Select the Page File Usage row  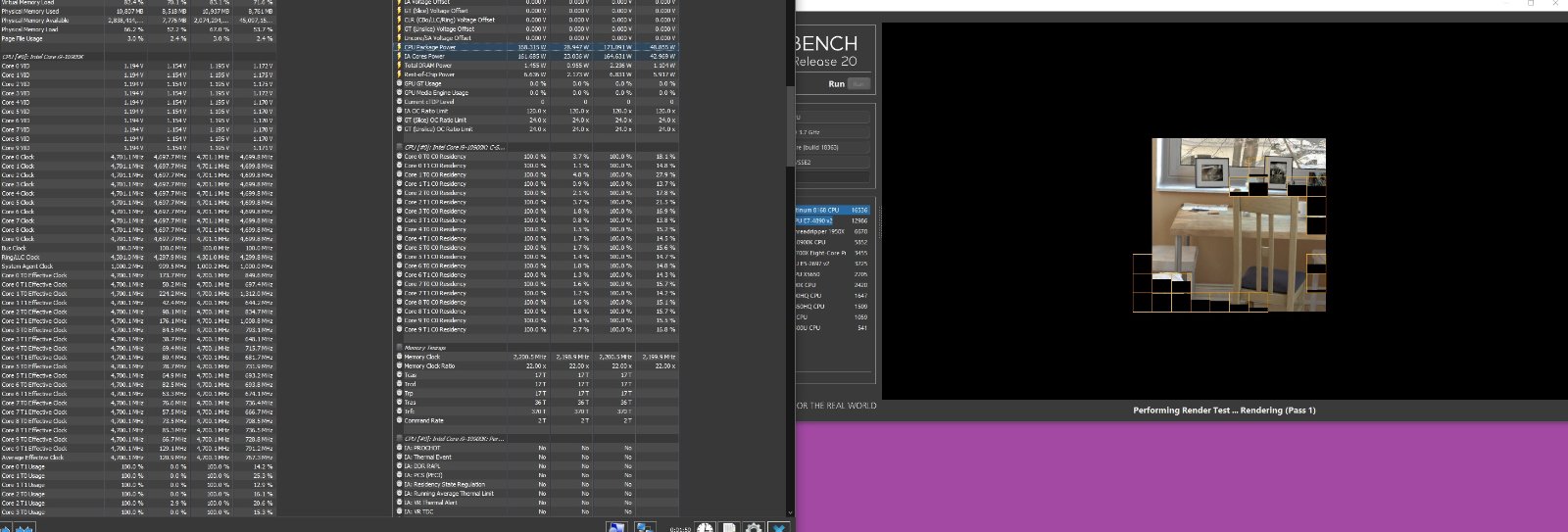137,38
